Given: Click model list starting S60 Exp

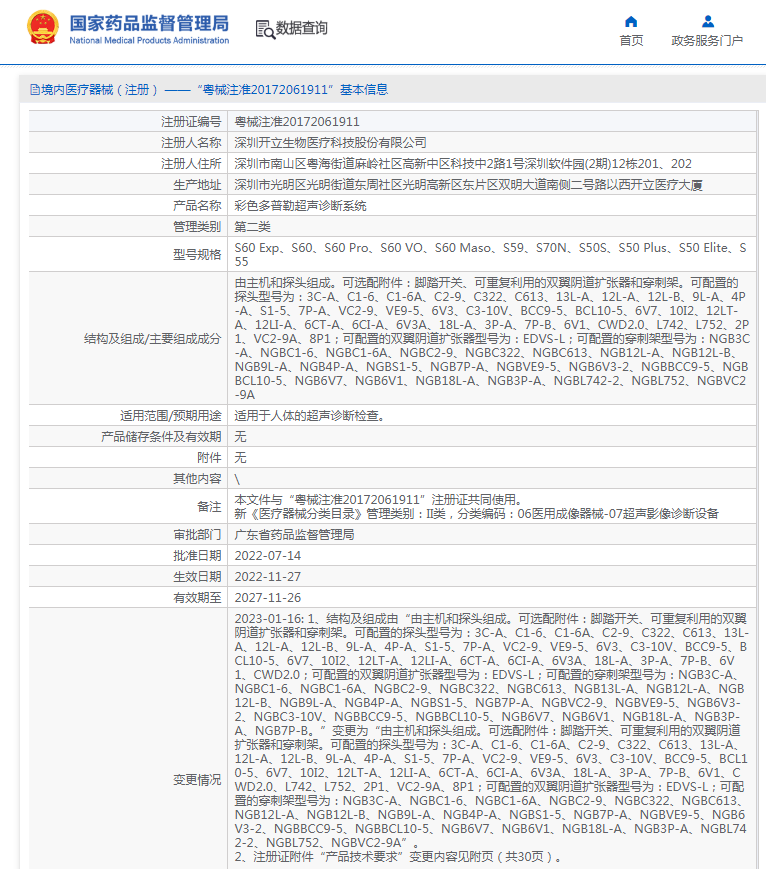Looking at the screenshot, I should point(491,254).
